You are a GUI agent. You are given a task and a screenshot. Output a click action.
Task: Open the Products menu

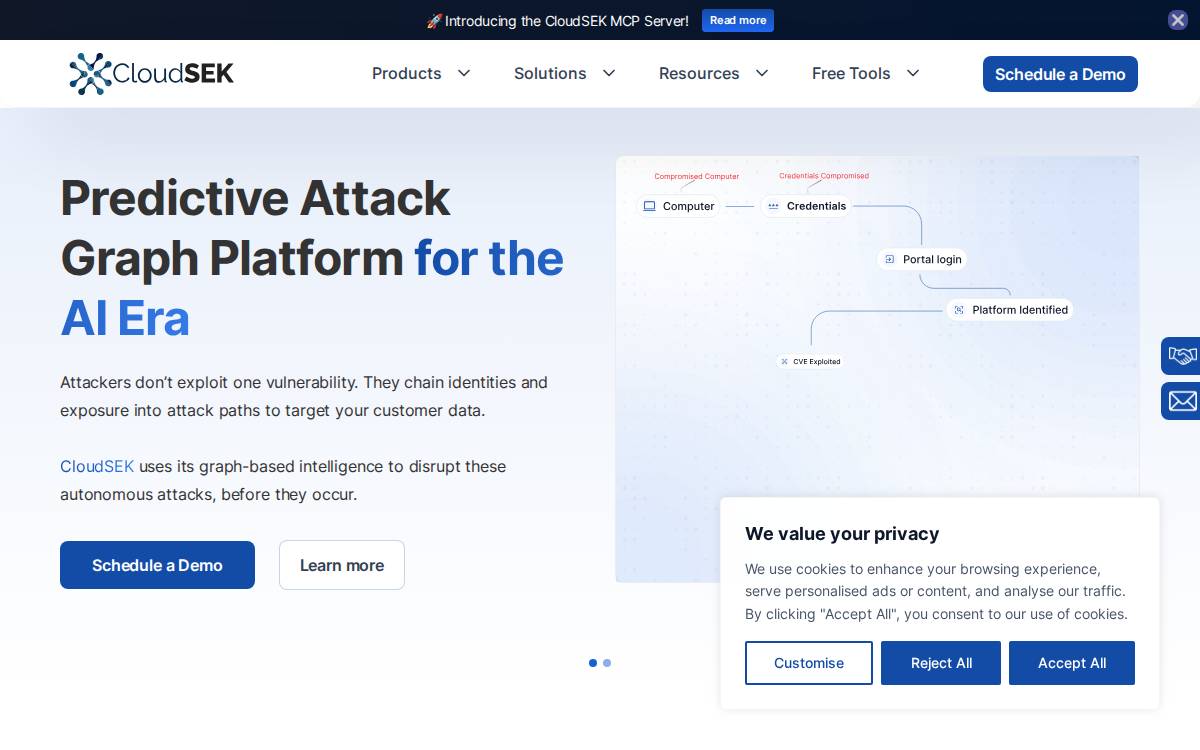[x=407, y=73]
